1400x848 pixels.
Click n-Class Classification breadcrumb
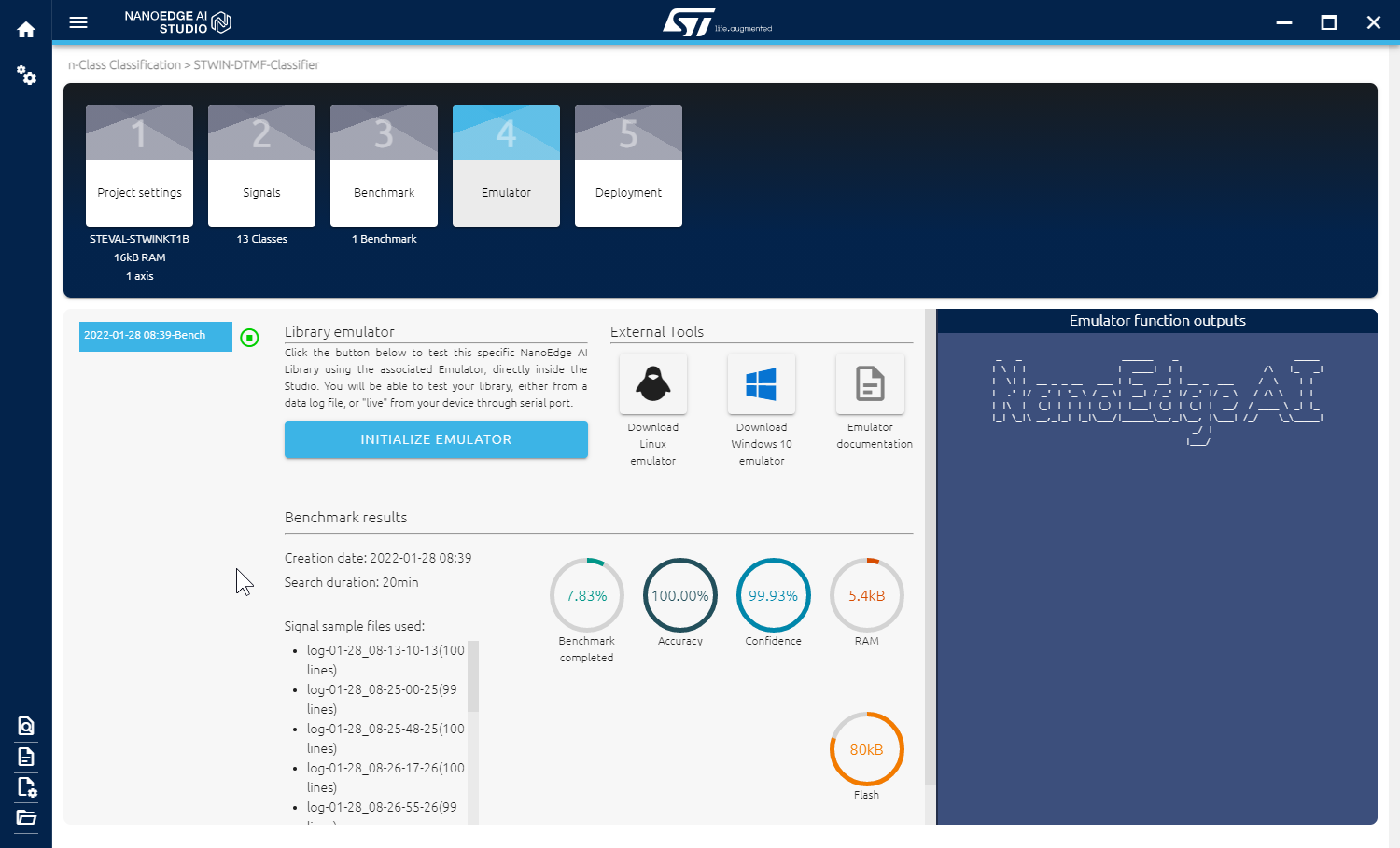[x=124, y=65]
